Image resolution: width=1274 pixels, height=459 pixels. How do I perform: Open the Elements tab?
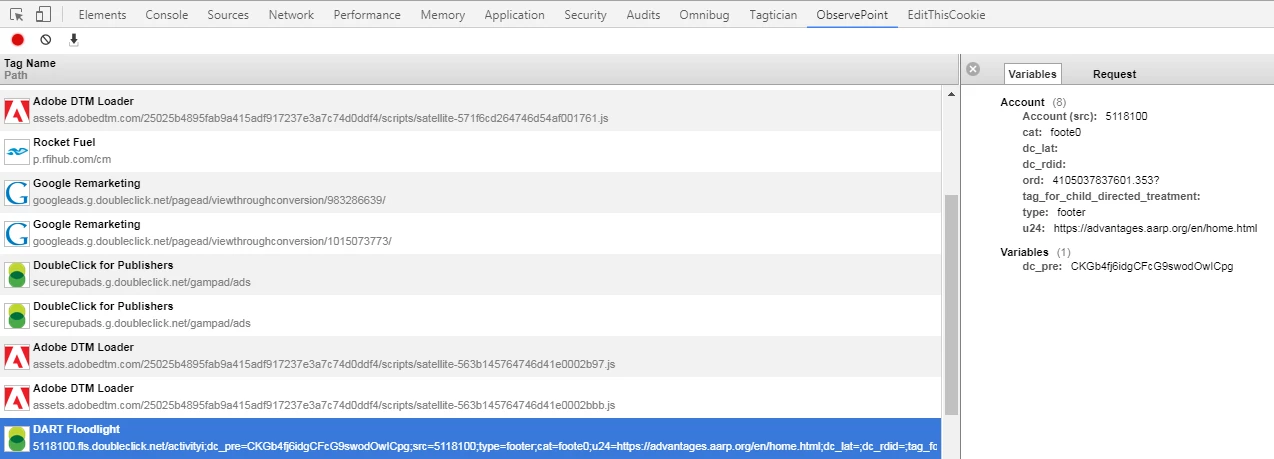102,15
